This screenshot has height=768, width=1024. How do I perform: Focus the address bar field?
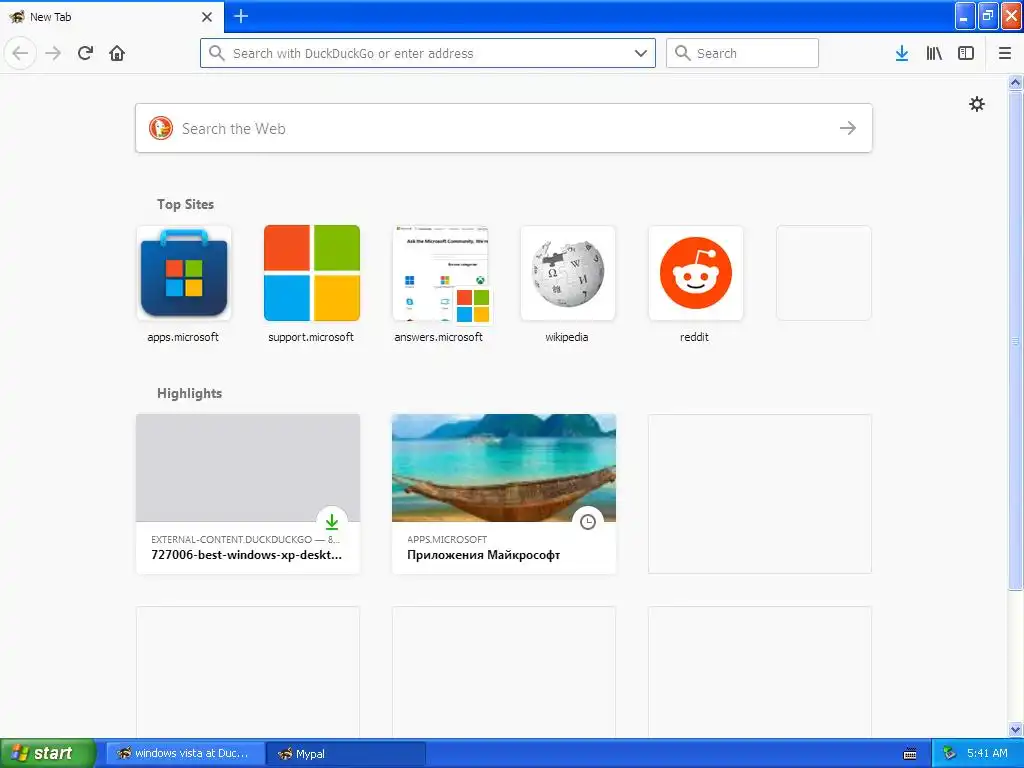tap(428, 53)
